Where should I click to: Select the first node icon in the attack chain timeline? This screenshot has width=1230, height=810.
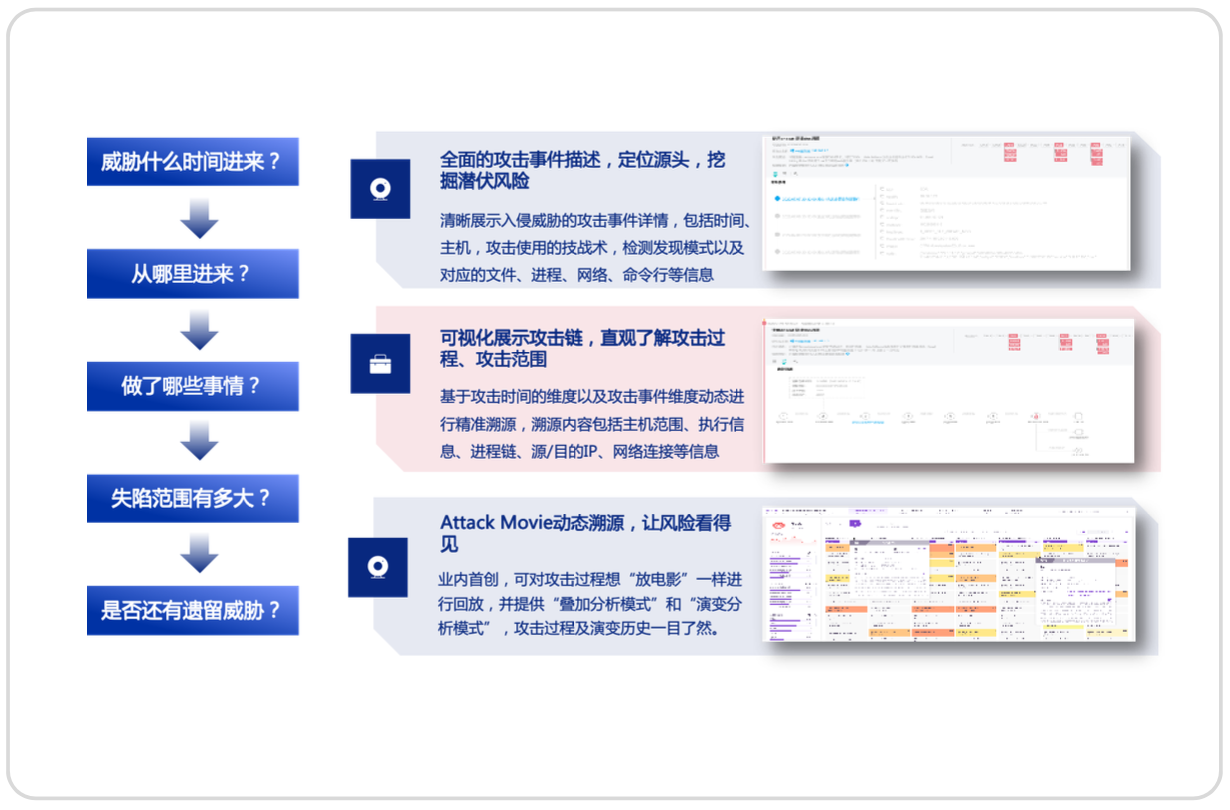782,416
